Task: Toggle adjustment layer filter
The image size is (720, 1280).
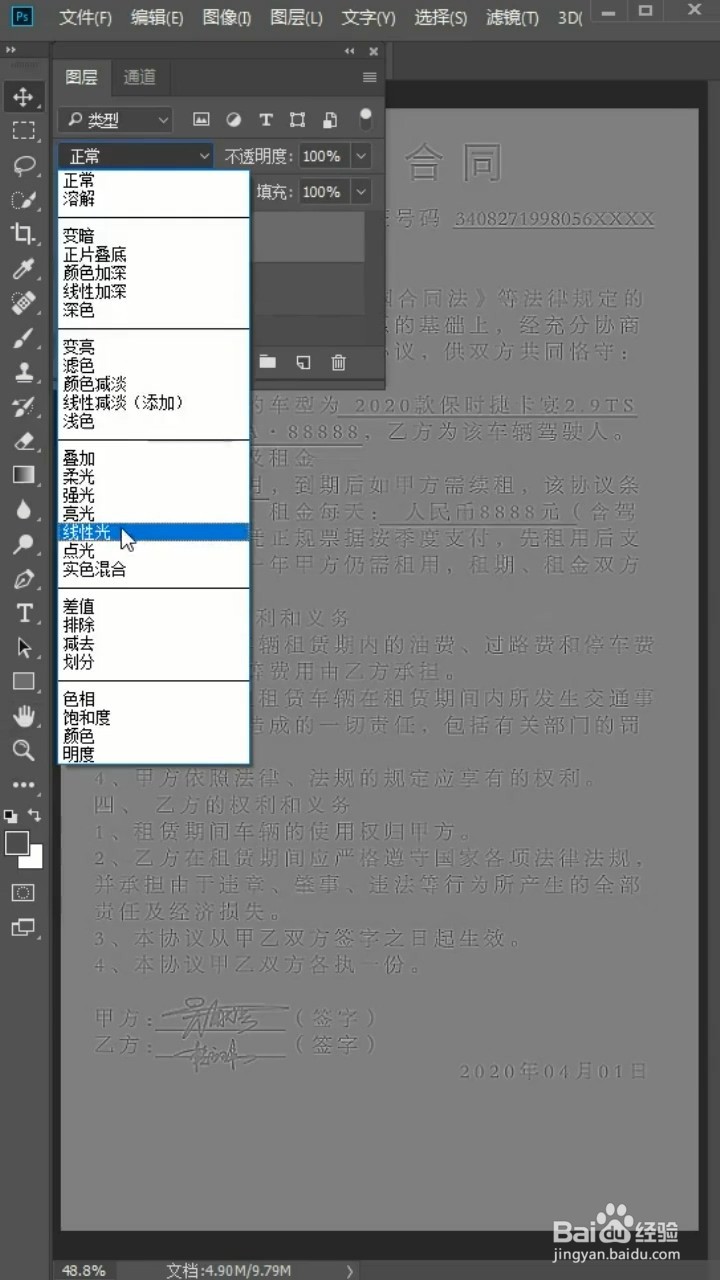Action: pos(233,120)
